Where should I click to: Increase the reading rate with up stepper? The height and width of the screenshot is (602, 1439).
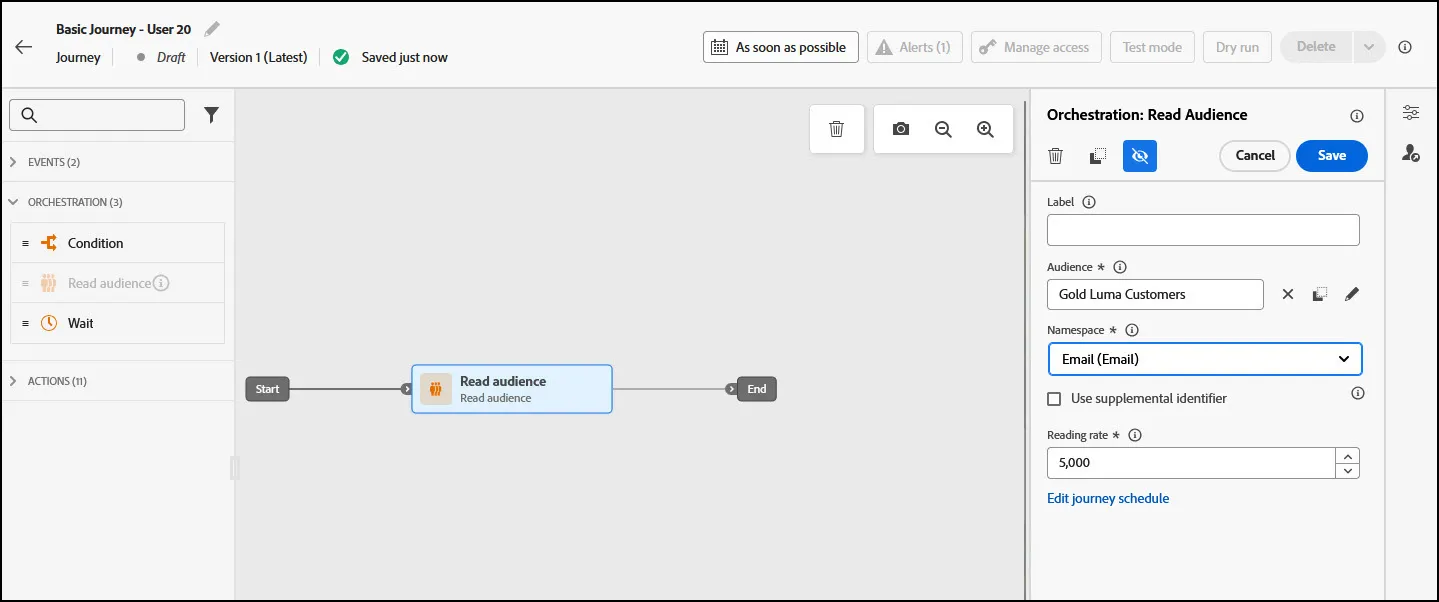coord(1347,456)
